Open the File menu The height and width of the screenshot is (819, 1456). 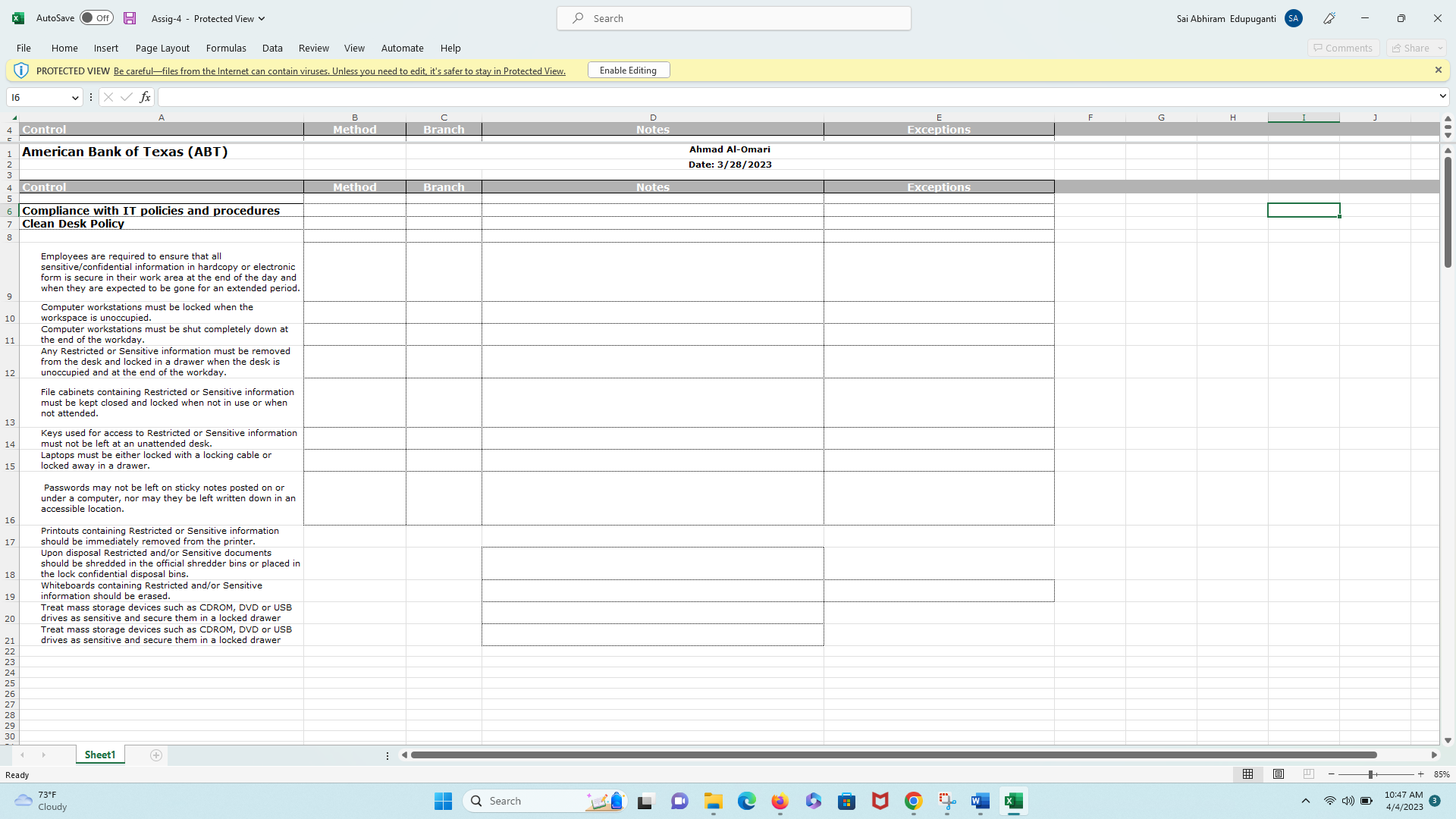point(24,48)
